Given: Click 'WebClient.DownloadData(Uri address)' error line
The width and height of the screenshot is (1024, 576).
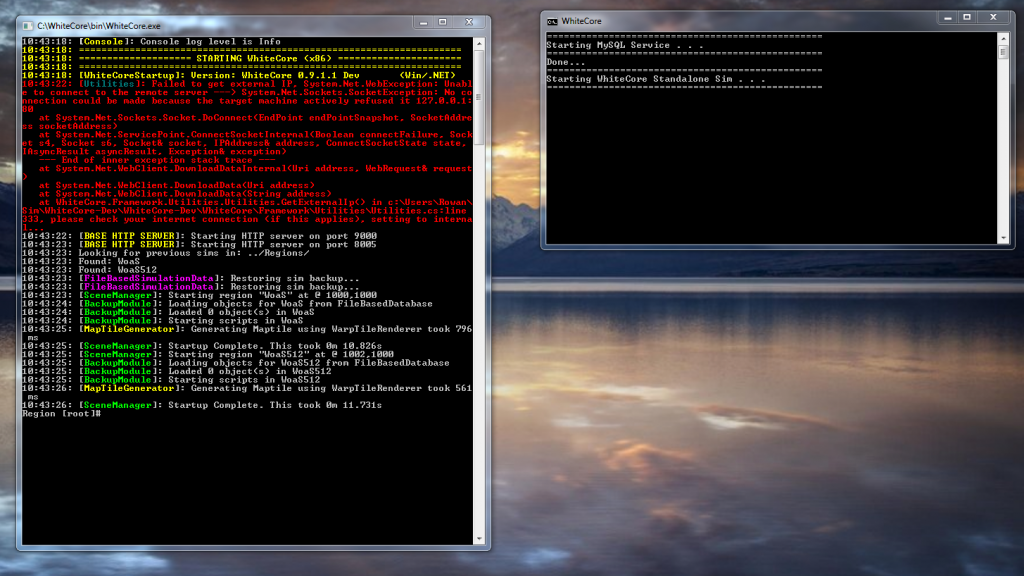Looking at the screenshot, I should [176, 185].
